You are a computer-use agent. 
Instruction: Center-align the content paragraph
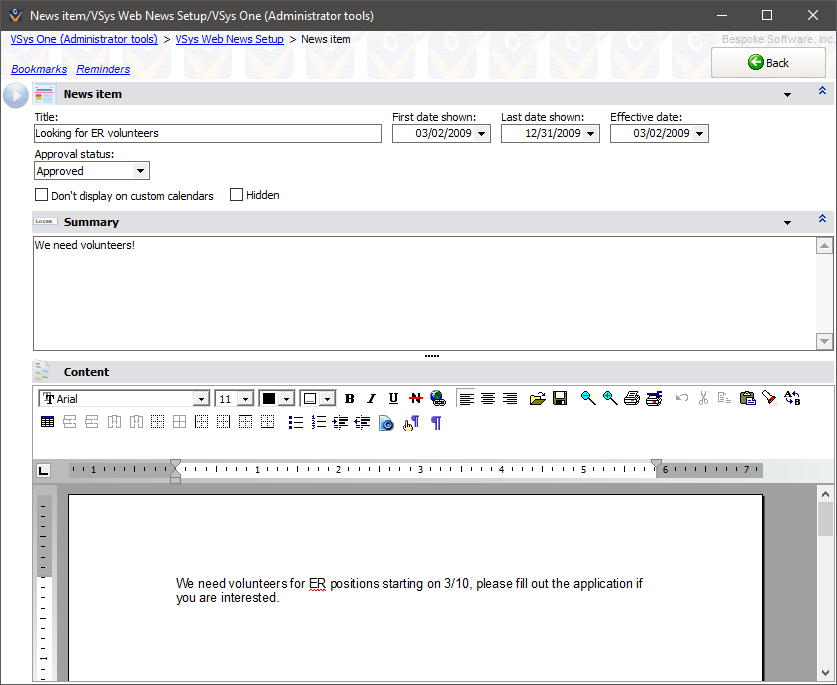point(488,398)
